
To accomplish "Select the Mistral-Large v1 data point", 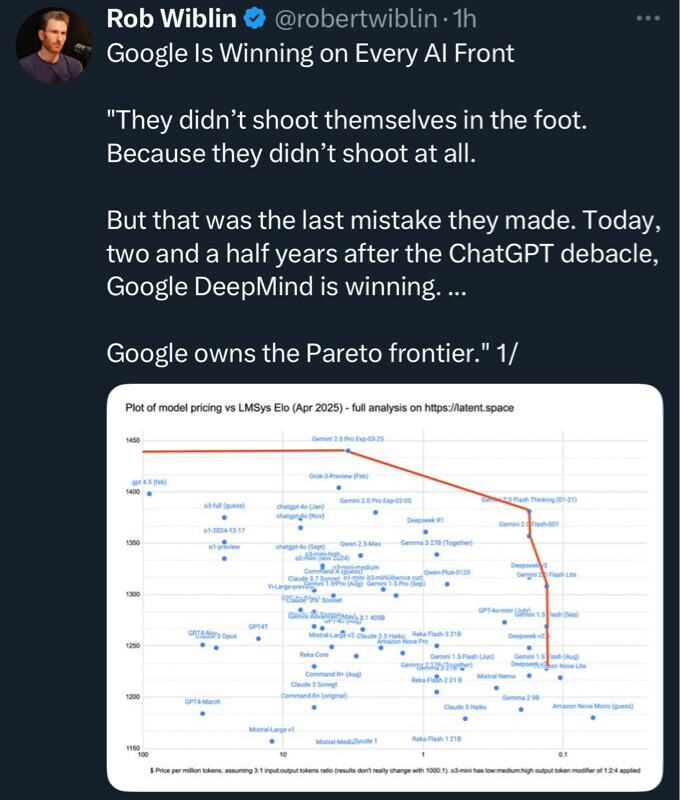I will [271, 741].
